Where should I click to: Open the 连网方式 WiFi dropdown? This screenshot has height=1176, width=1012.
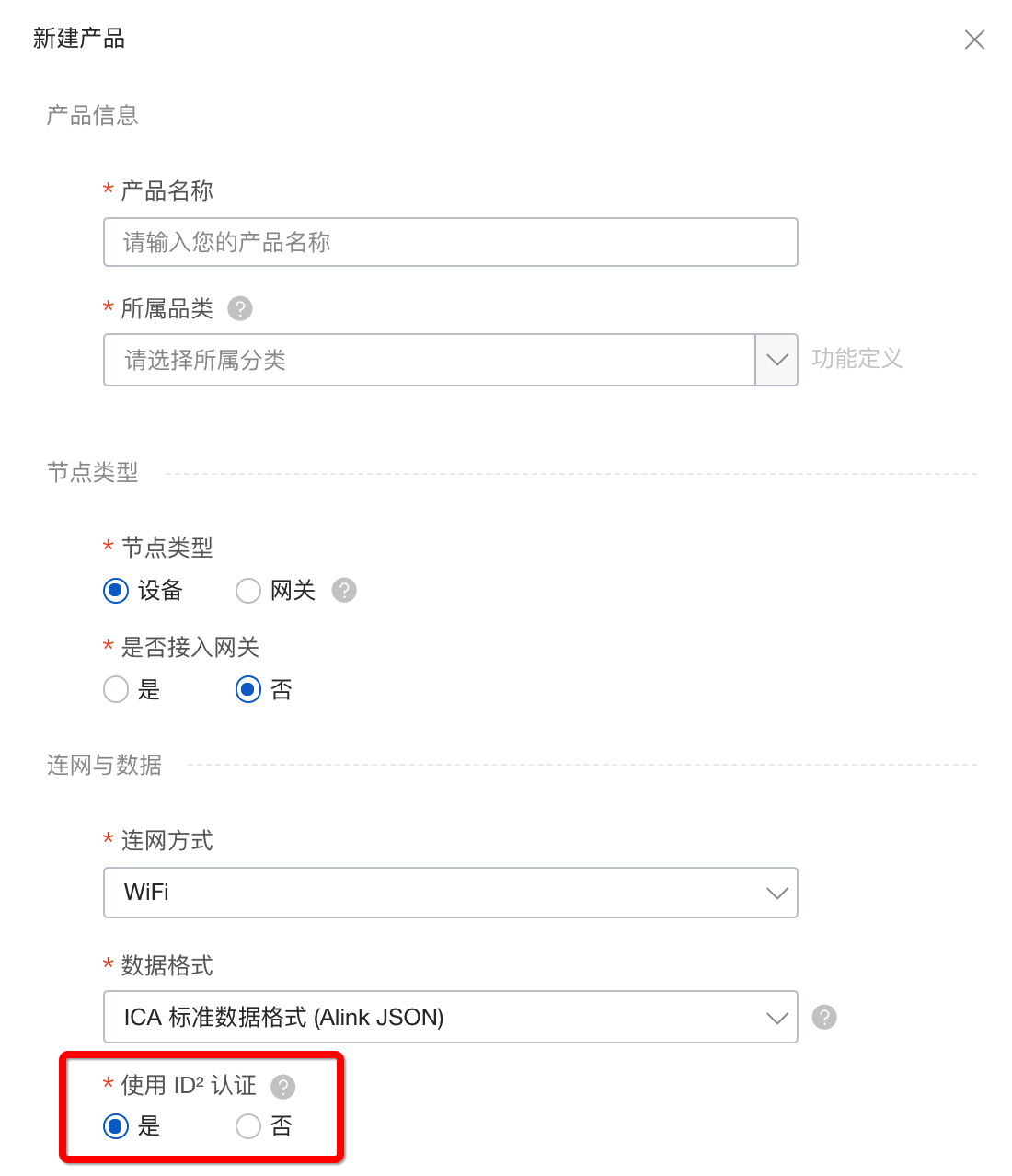[451, 893]
